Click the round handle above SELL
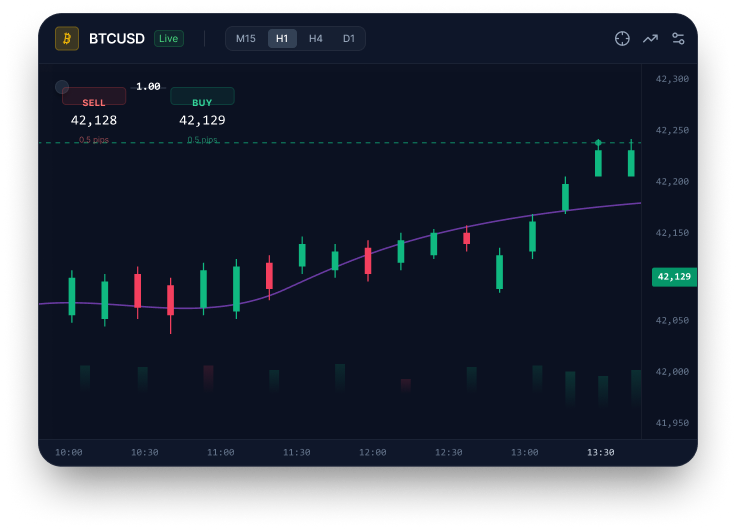The height and width of the screenshot is (530, 736). (62, 86)
